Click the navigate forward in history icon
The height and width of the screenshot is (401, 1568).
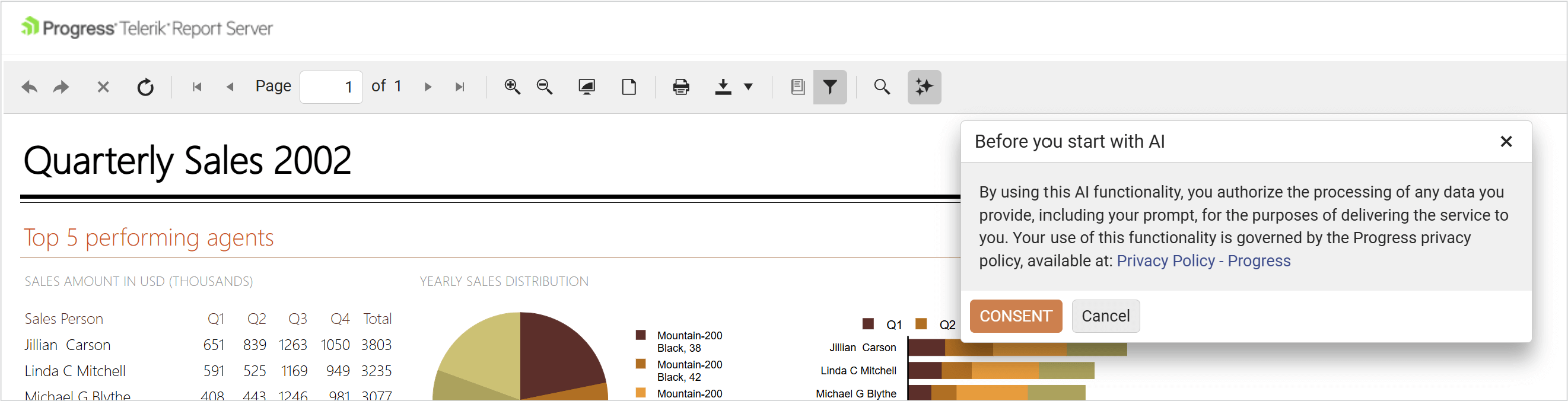pyautogui.click(x=61, y=87)
